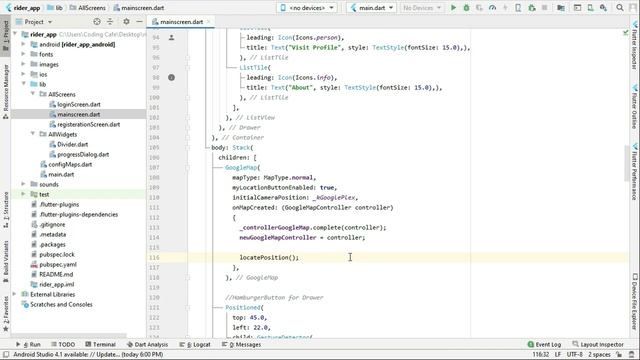Click the locate target icon in Project panel
The width and height of the screenshot is (640, 360).
(97, 22)
